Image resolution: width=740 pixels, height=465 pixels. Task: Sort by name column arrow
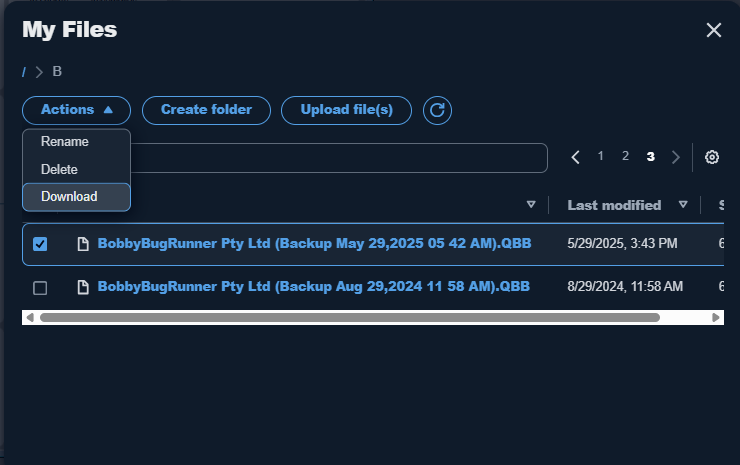coord(531,204)
